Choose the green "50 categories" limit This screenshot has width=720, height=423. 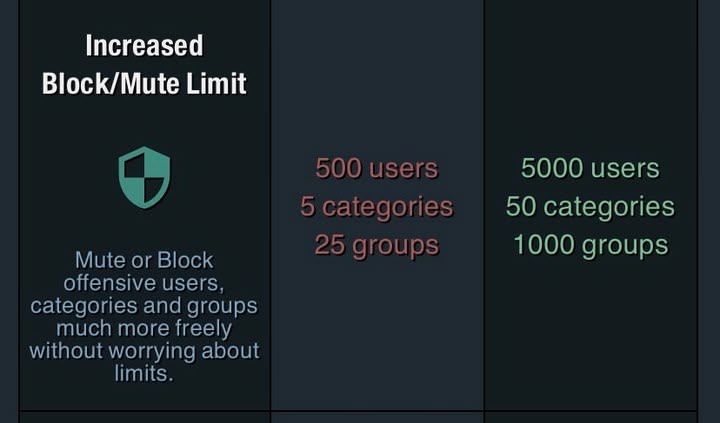click(x=590, y=207)
